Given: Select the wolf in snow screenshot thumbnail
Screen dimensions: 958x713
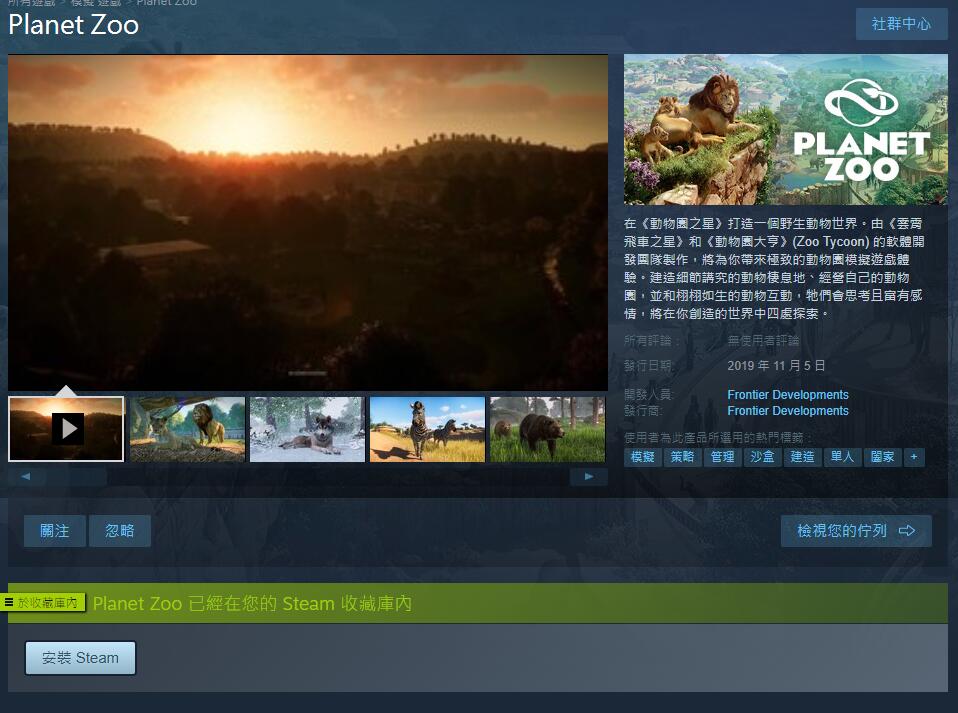Looking at the screenshot, I should coord(307,429).
